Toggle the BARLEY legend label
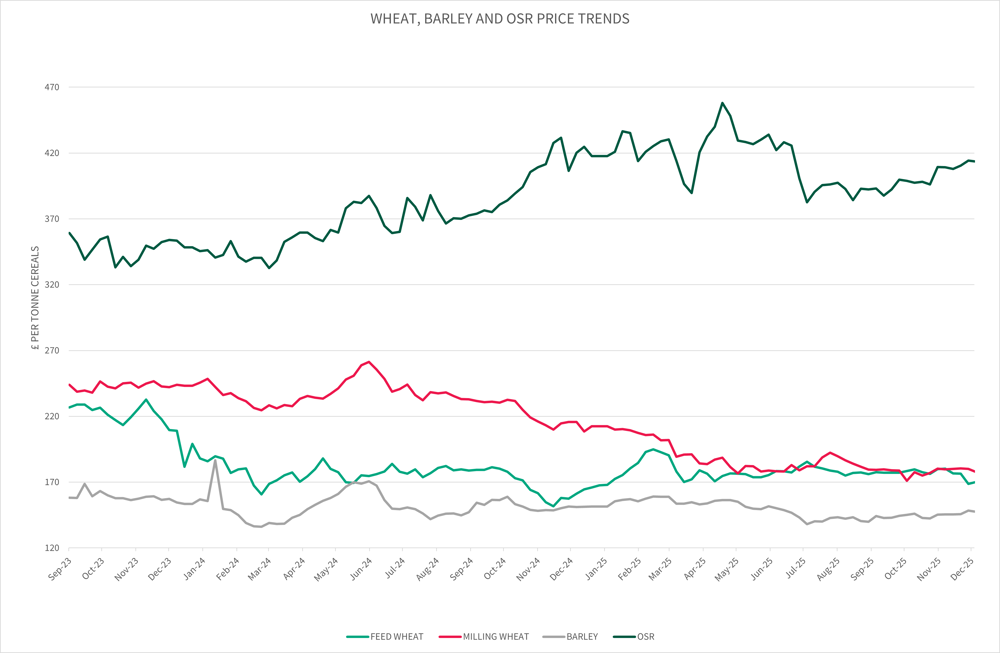This screenshot has width=1000, height=653. click(582, 636)
